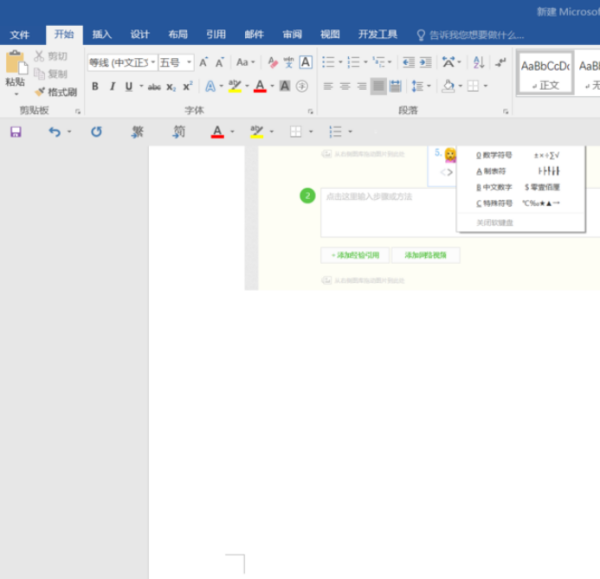The height and width of the screenshot is (579, 600).
Task: Convert text to Traditional Chinese (繁)
Action: click(137, 132)
